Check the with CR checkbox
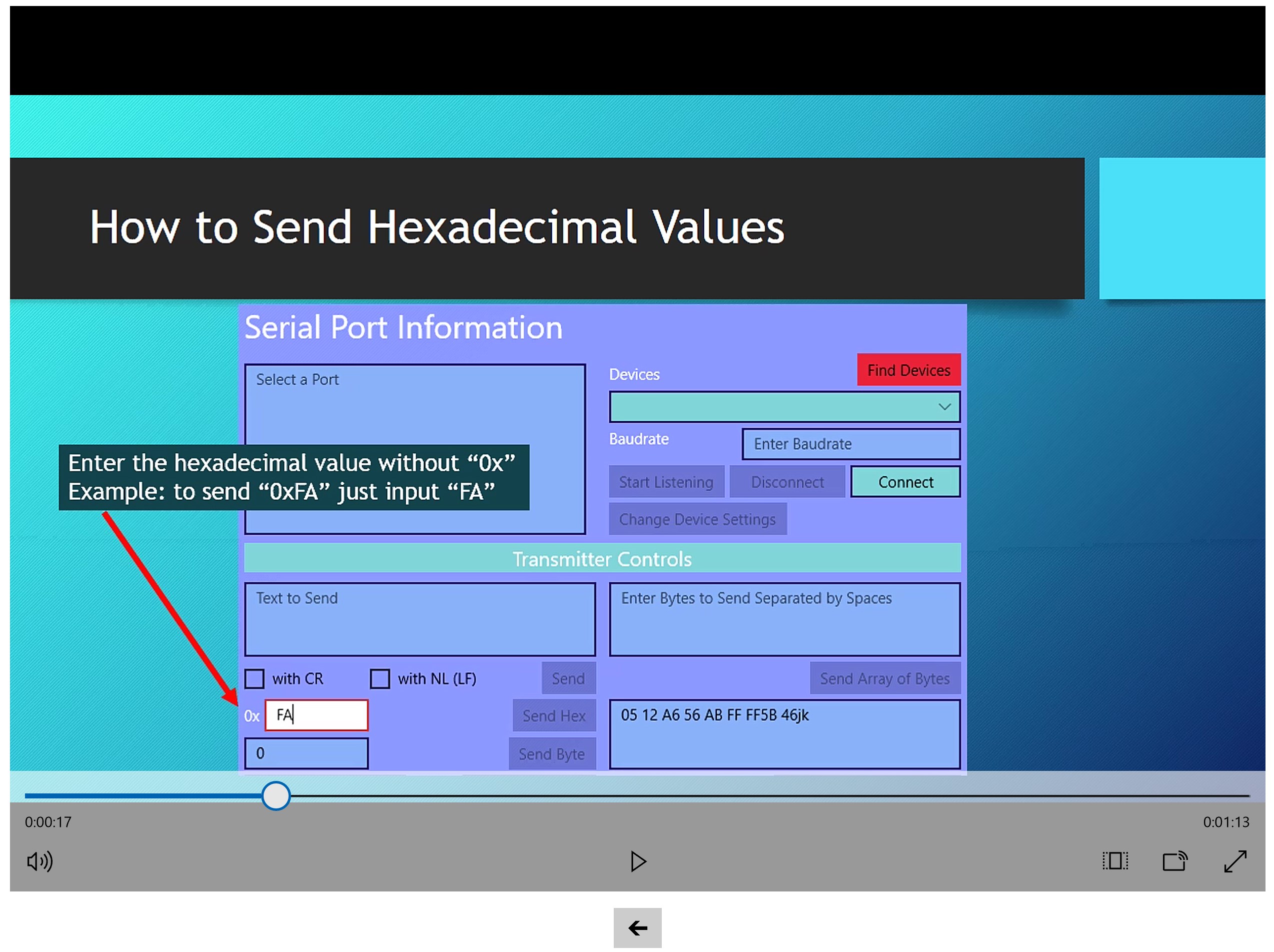 tap(255, 678)
